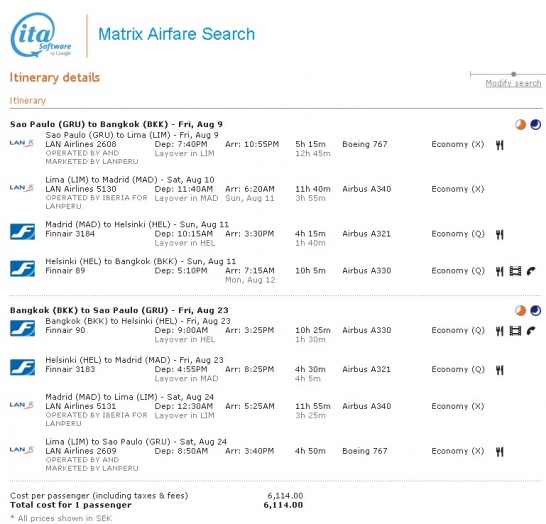Click the meal icon for Finnair 3184

pyautogui.click(x=500, y=235)
